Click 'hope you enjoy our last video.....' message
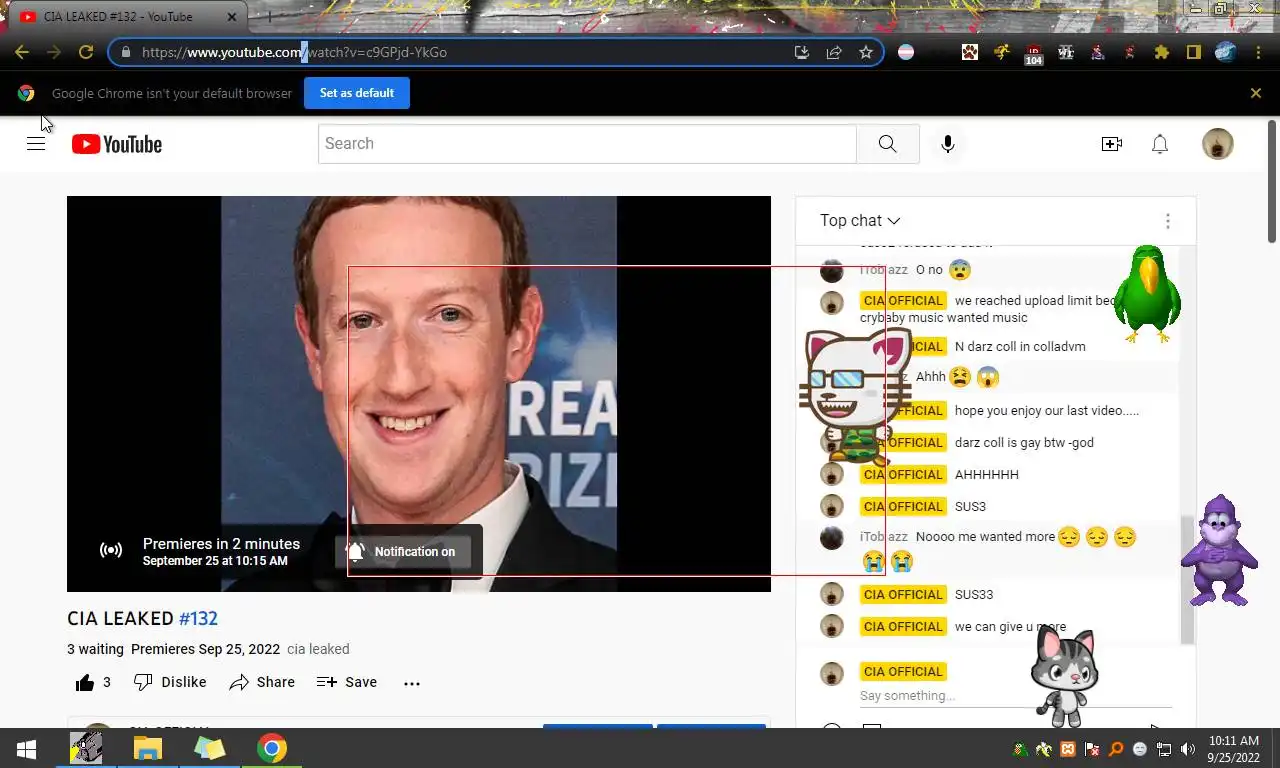The image size is (1280, 768). [x=1047, y=411]
